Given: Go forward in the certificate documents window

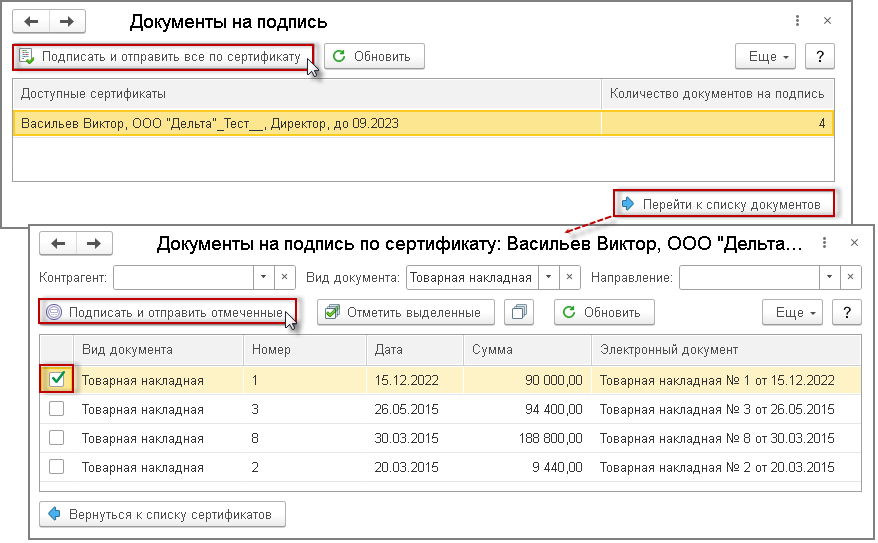Looking at the screenshot, I should (94, 244).
